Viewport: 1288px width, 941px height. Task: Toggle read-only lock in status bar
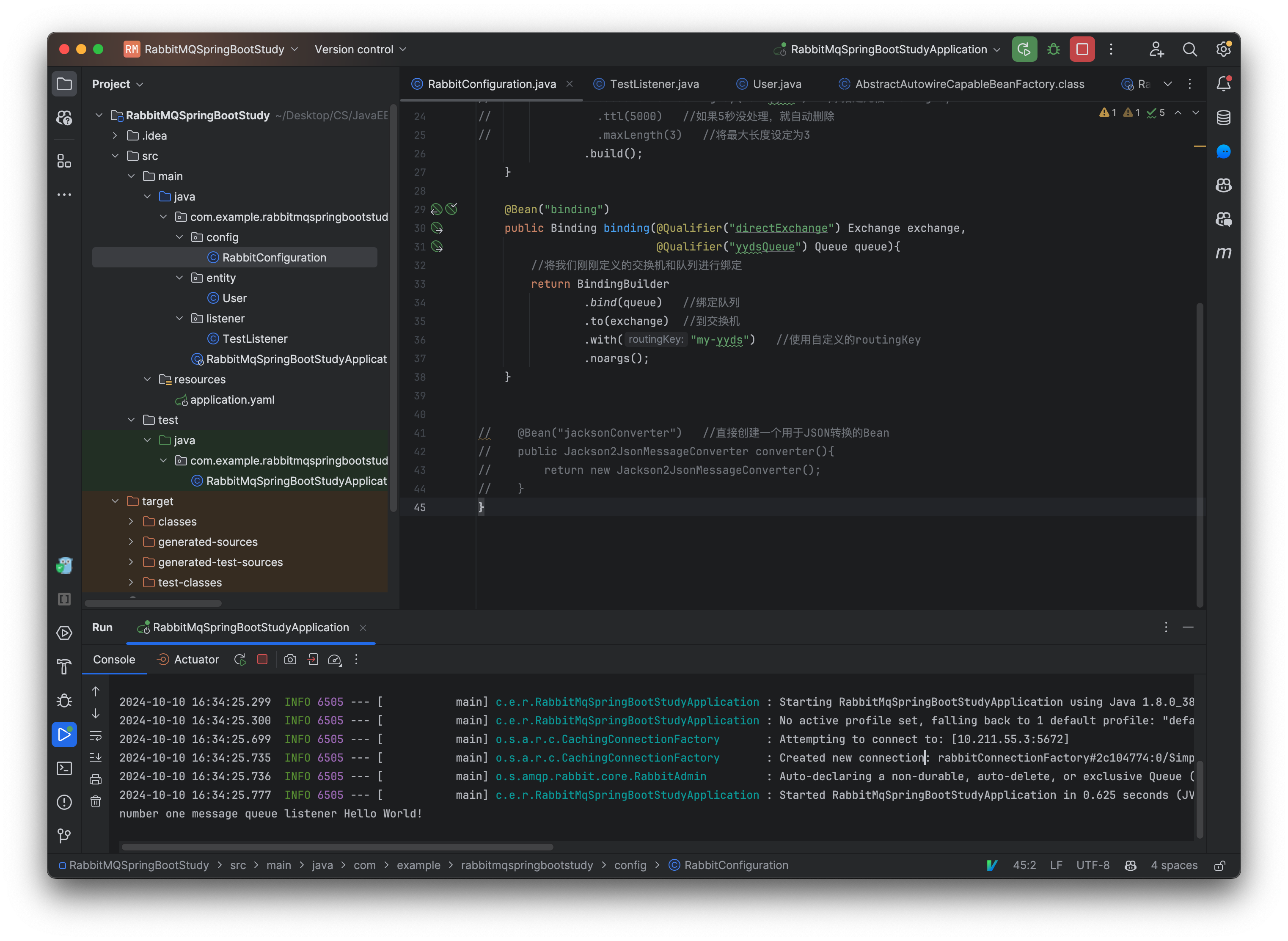[1219, 865]
